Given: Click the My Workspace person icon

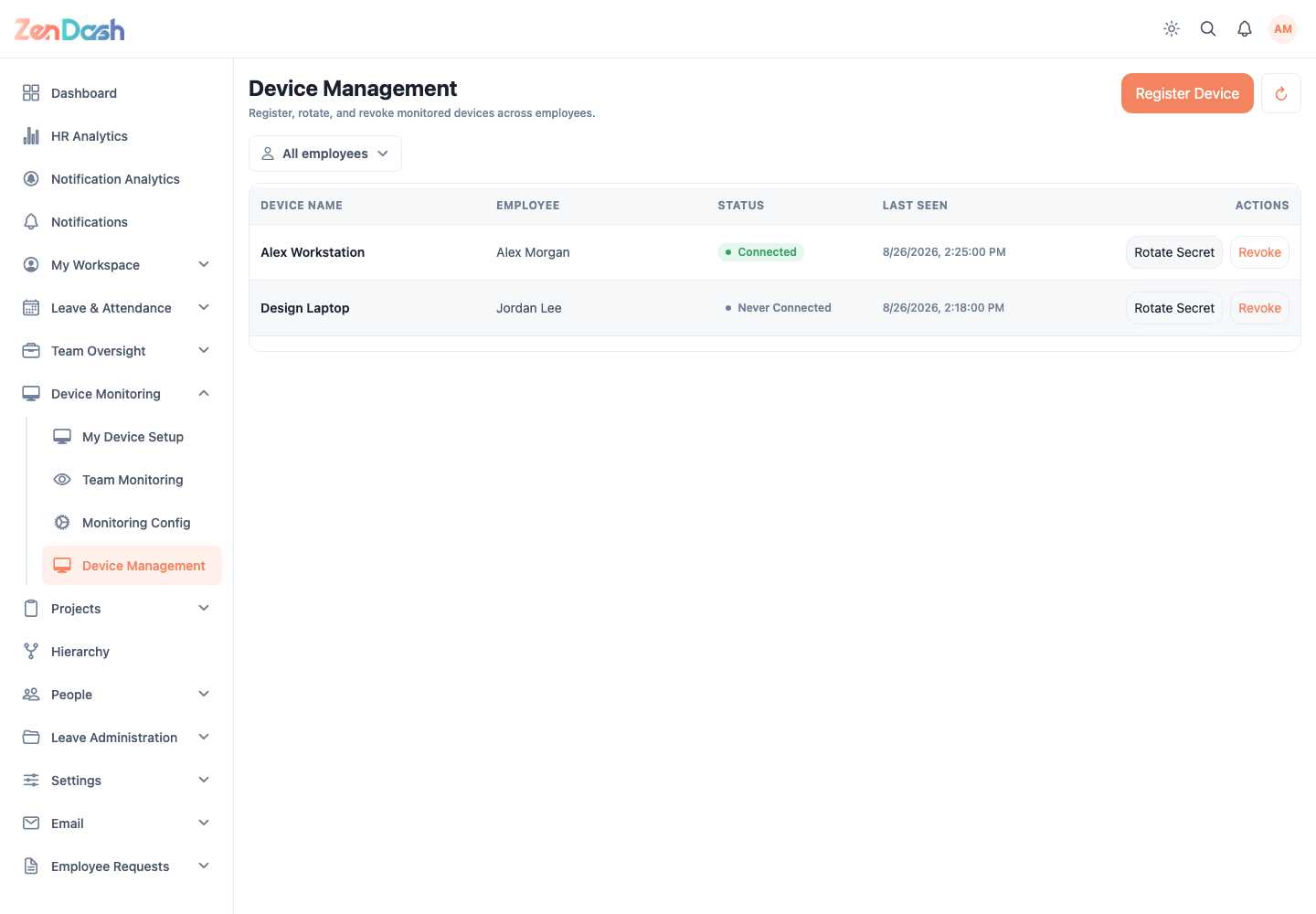Looking at the screenshot, I should (31, 264).
